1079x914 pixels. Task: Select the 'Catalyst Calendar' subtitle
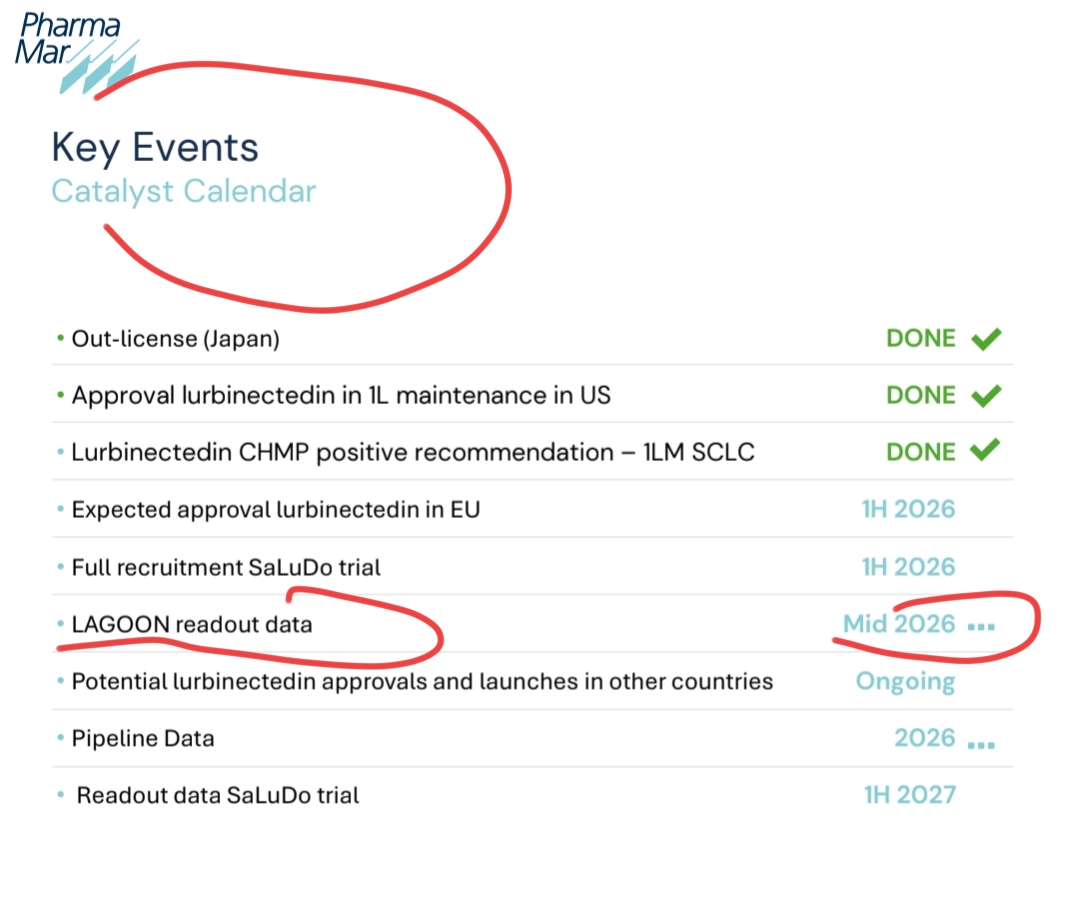(x=184, y=191)
